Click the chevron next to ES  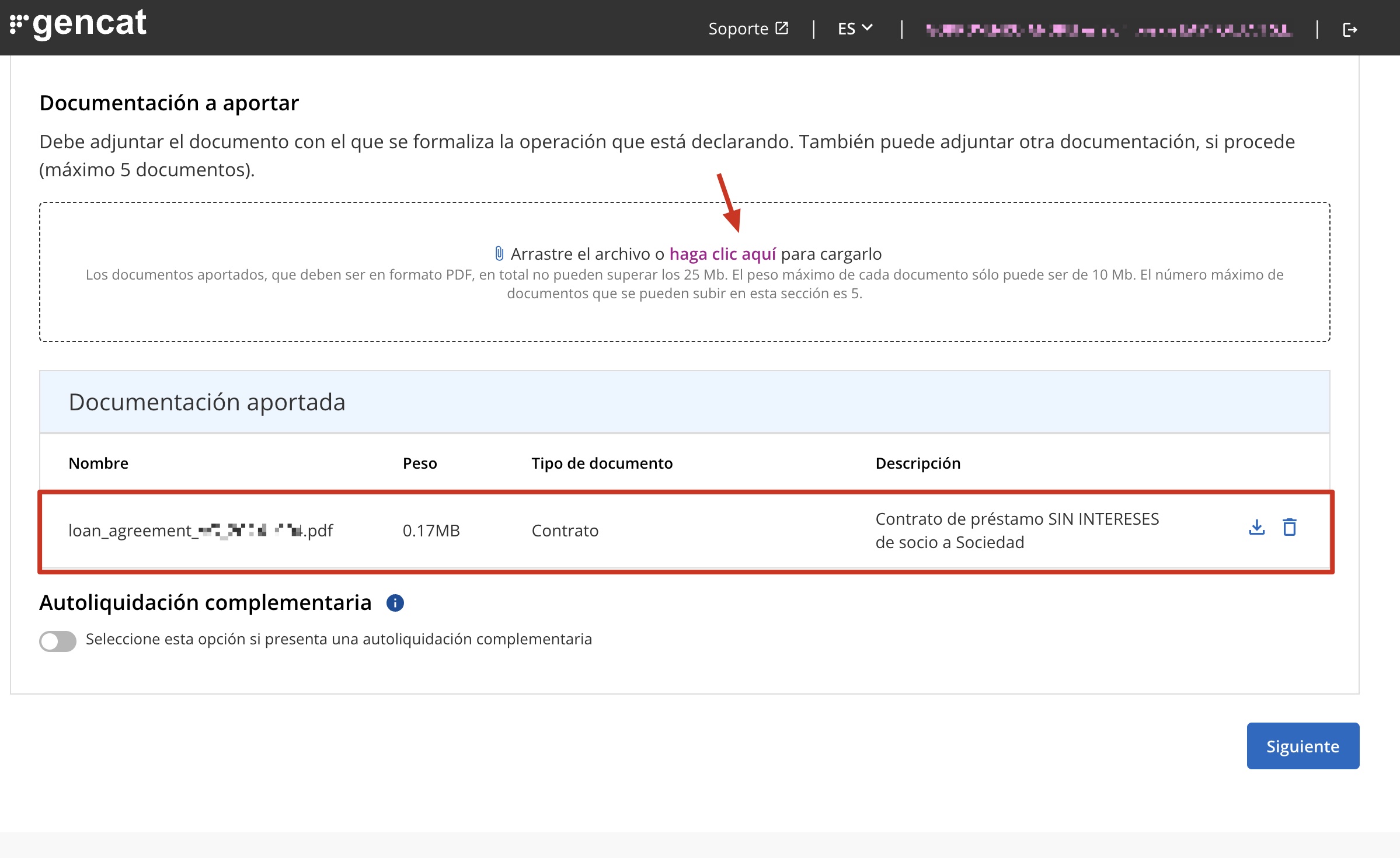point(868,27)
